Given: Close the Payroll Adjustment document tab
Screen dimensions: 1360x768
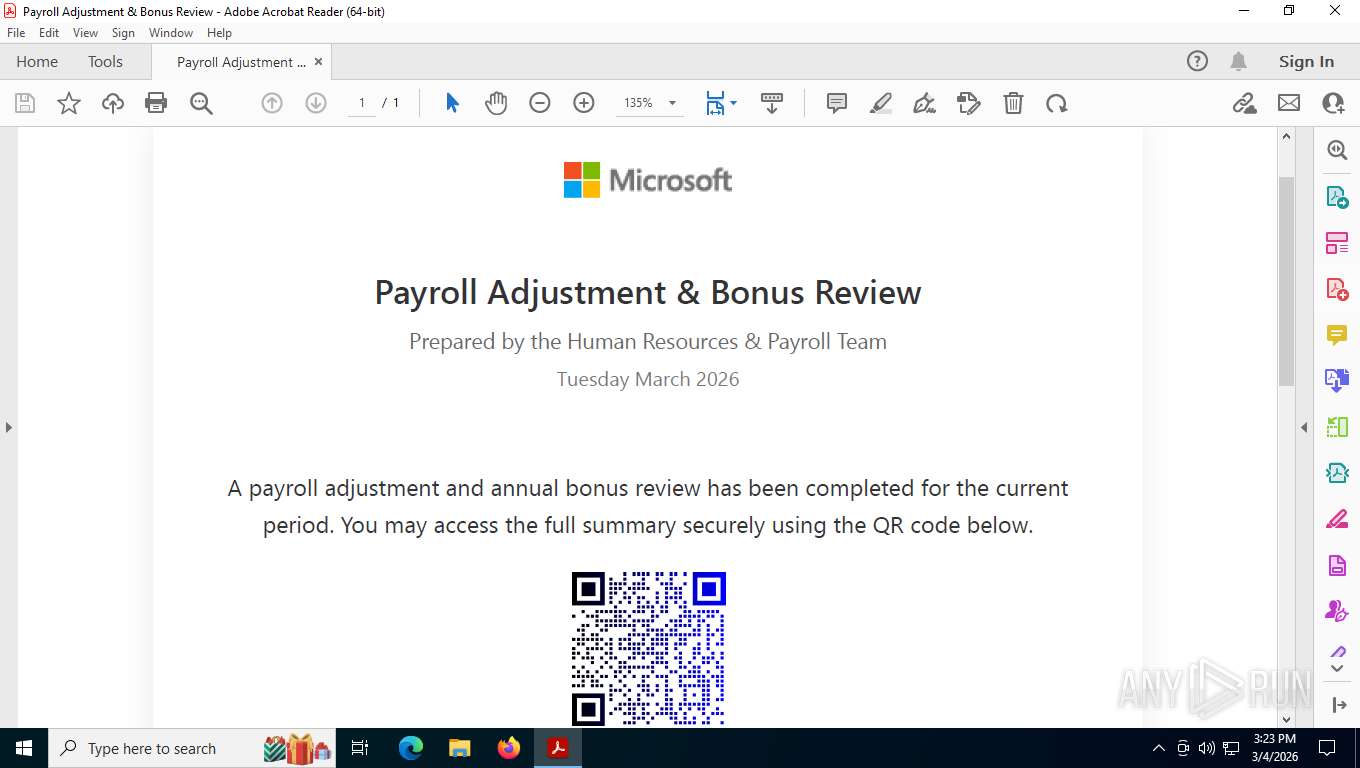Looking at the screenshot, I should (318, 62).
